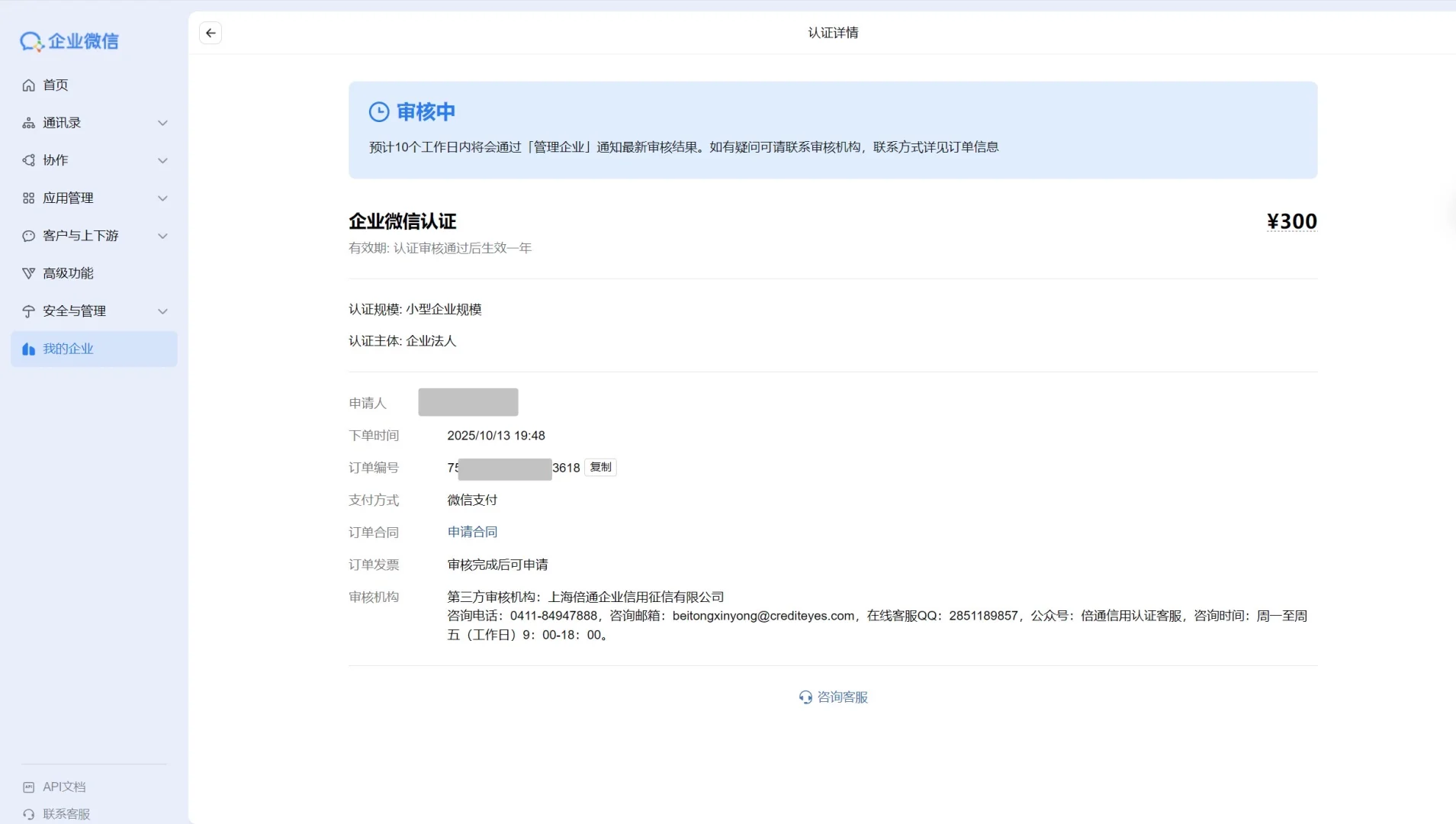Select 我的企业 in the sidebar
Screen dimensions: 1456x824
click(x=95, y=349)
